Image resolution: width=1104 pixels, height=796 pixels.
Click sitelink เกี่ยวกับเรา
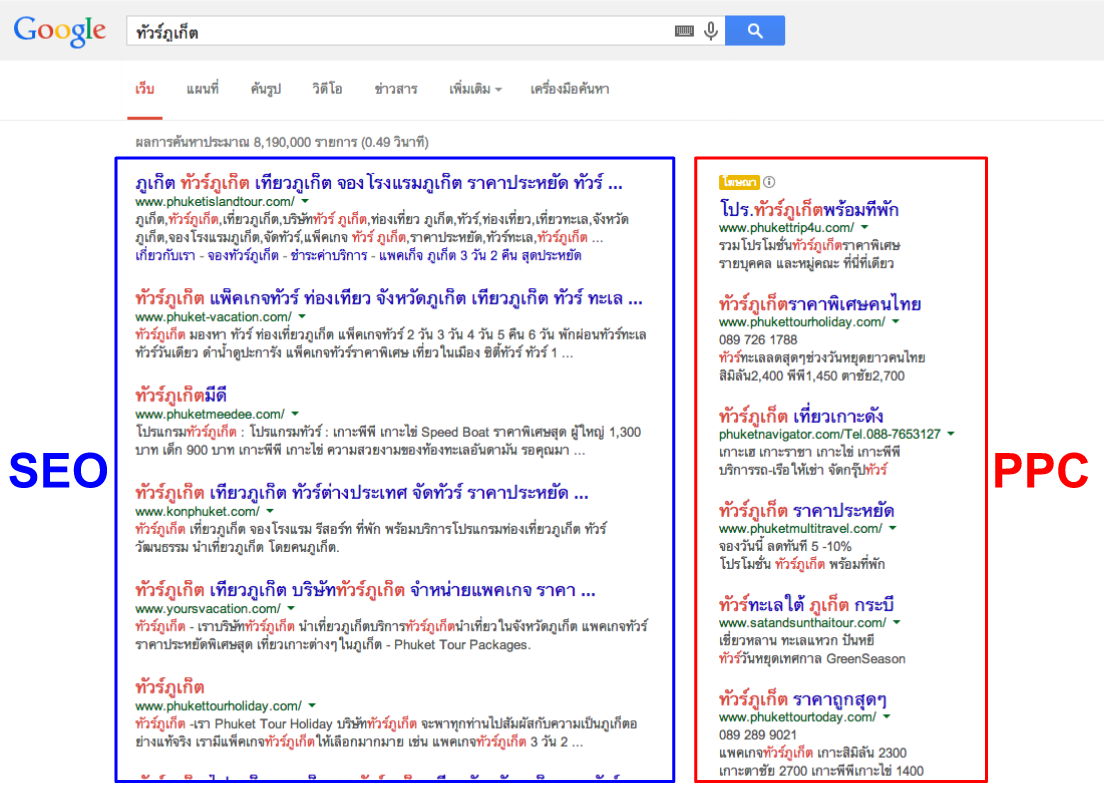(x=165, y=255)
